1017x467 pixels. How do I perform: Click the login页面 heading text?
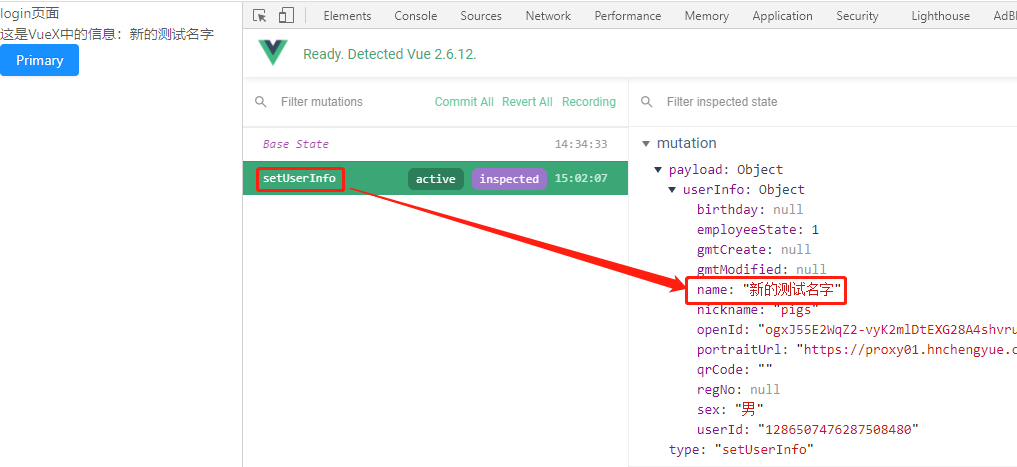pyautogui.click(x=30, y=12)
